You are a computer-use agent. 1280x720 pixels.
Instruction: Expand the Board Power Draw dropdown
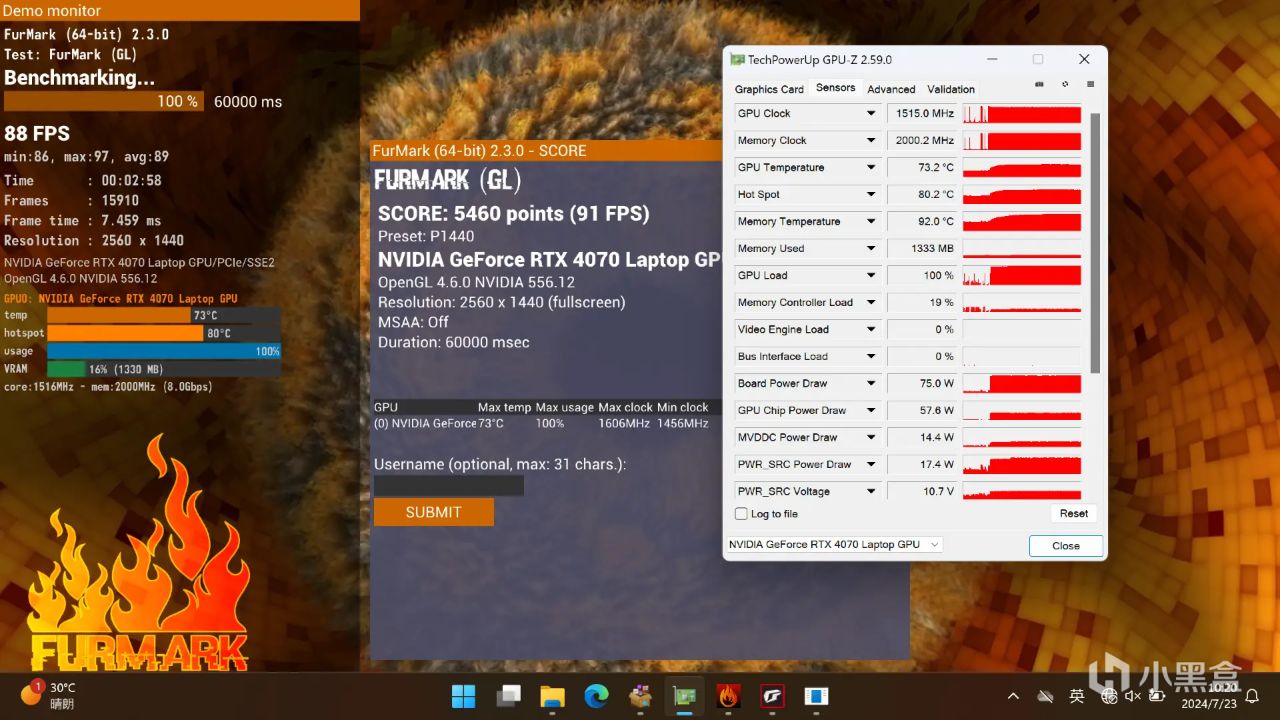click(x=871, y=384)
